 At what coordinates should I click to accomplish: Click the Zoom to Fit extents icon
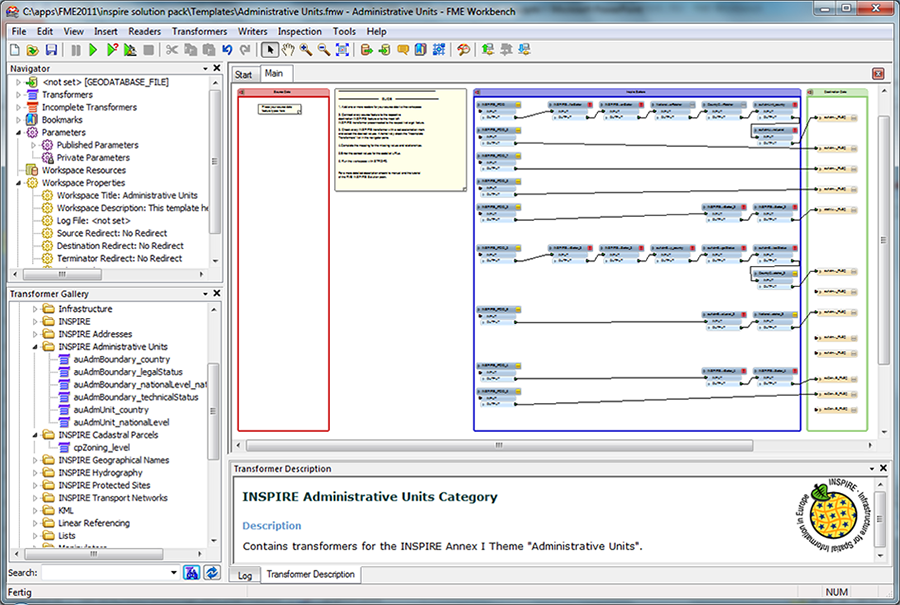tap(343, 51)
